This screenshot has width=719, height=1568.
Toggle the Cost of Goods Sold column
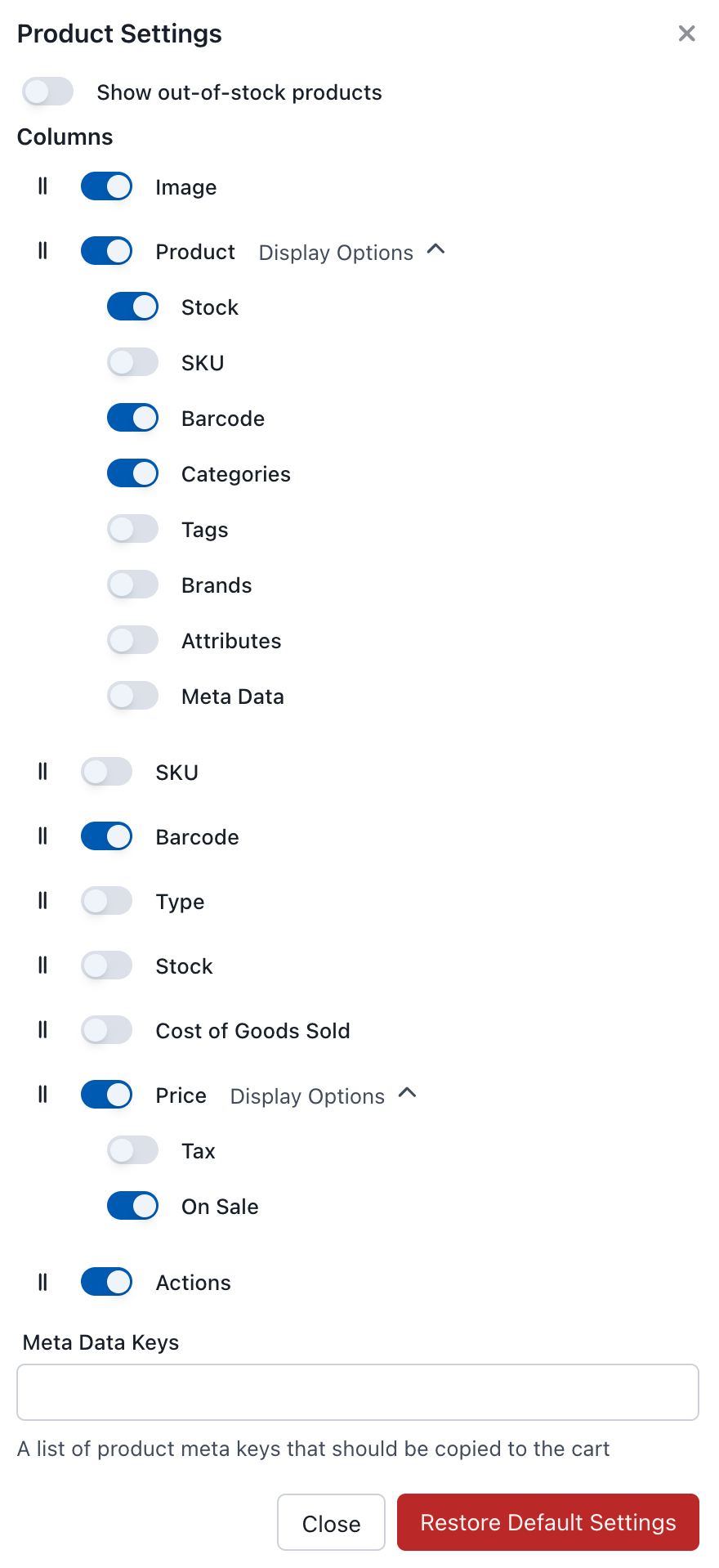(x=106, y=1030)
